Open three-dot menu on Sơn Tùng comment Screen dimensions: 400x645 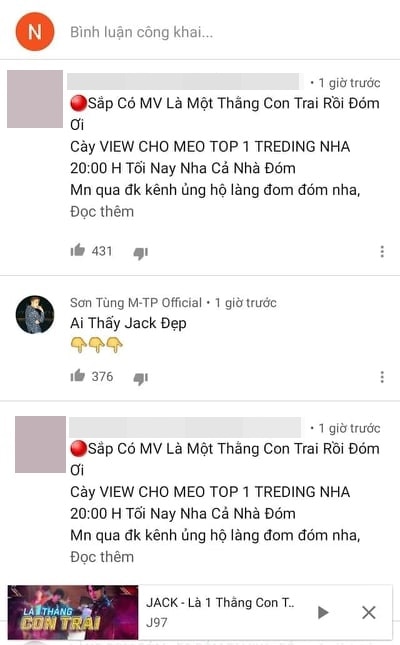382,377
